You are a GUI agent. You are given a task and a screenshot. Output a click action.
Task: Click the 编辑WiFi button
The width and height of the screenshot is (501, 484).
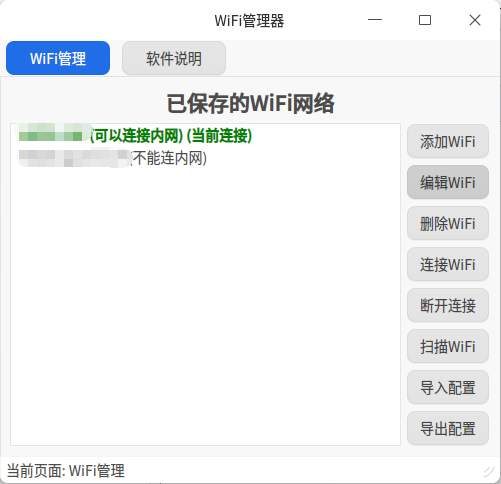(x=448, y=182)
